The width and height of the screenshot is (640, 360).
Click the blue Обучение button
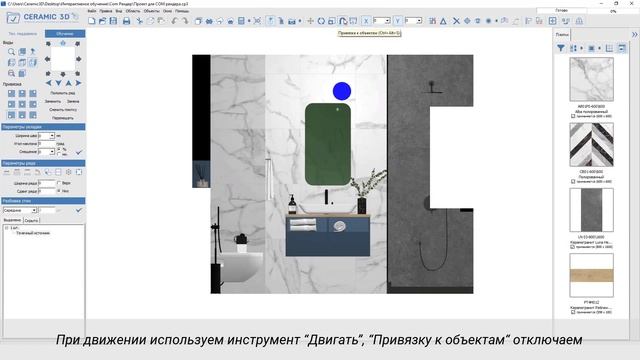pyautogui.click(x=65, y=33)
